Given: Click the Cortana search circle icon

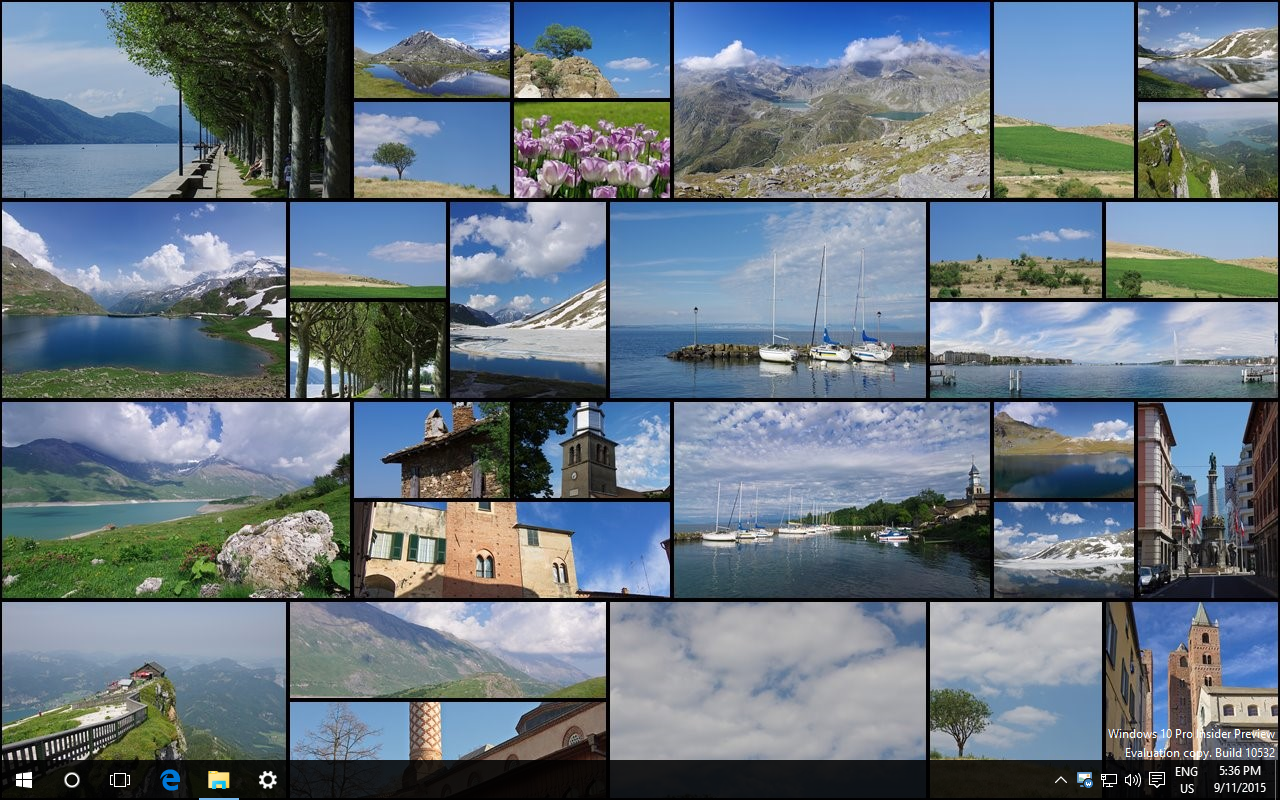Looking at the screenshot, I should coord(72,780).
